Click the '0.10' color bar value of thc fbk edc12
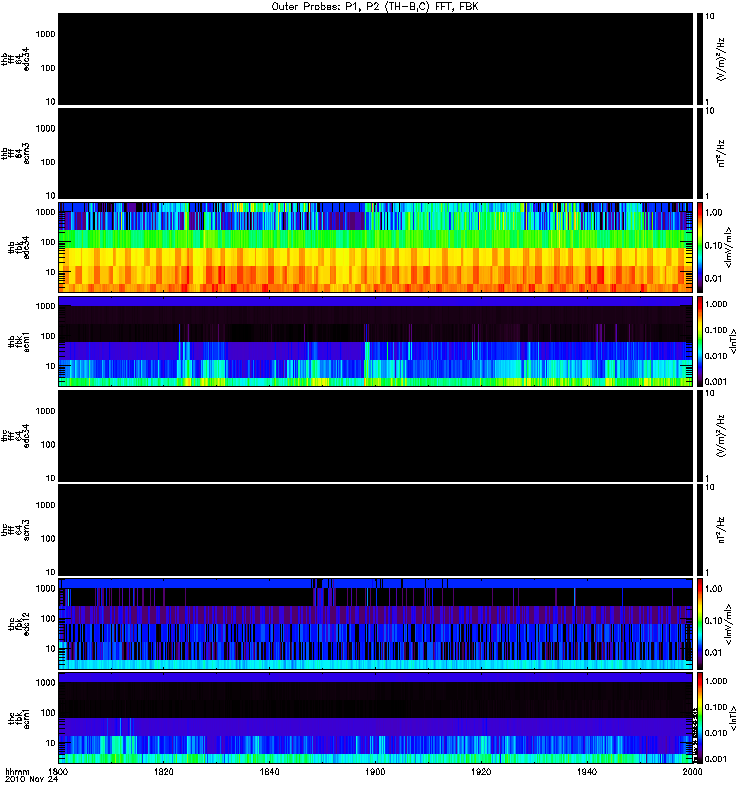The width and height of the screenshot is (750, 800). 713,621
